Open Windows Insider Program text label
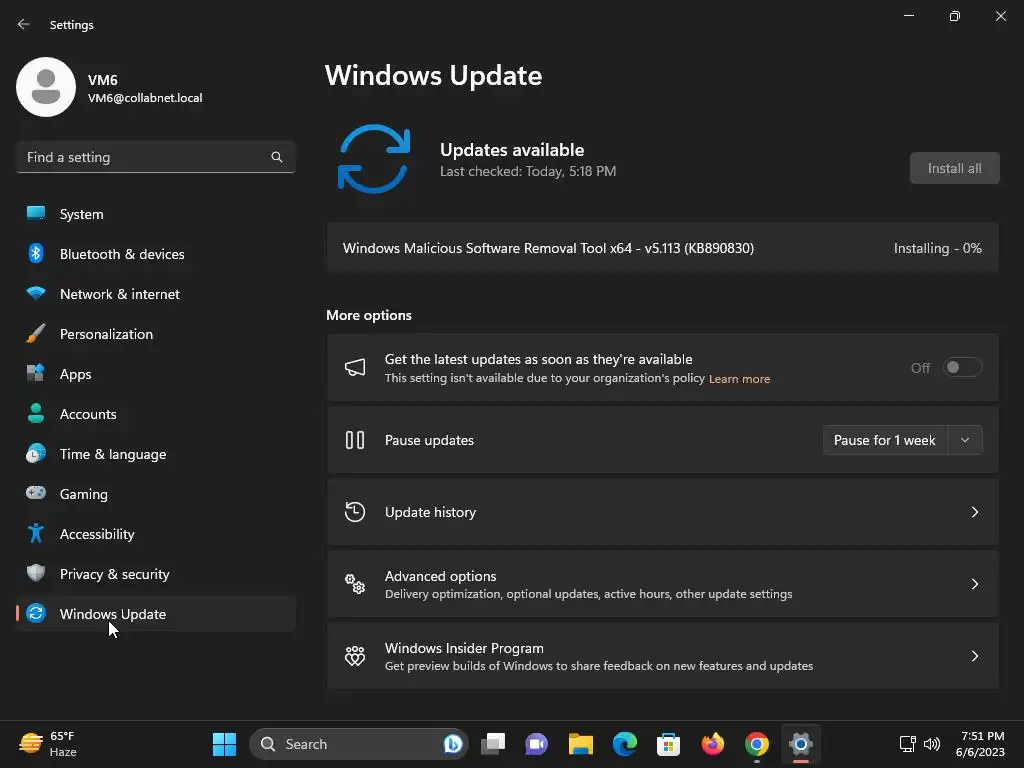This screenshot has height=768, width=1024. [464, 648]
